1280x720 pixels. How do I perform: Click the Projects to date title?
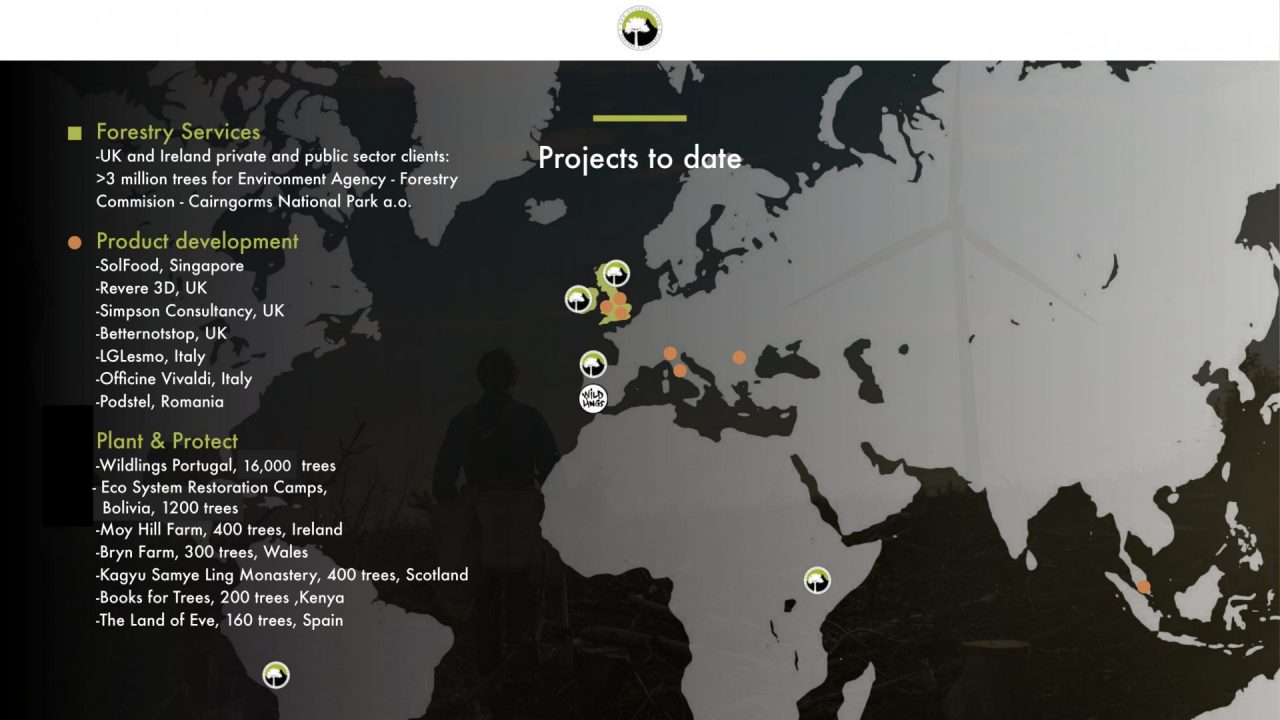click(640, 158)
